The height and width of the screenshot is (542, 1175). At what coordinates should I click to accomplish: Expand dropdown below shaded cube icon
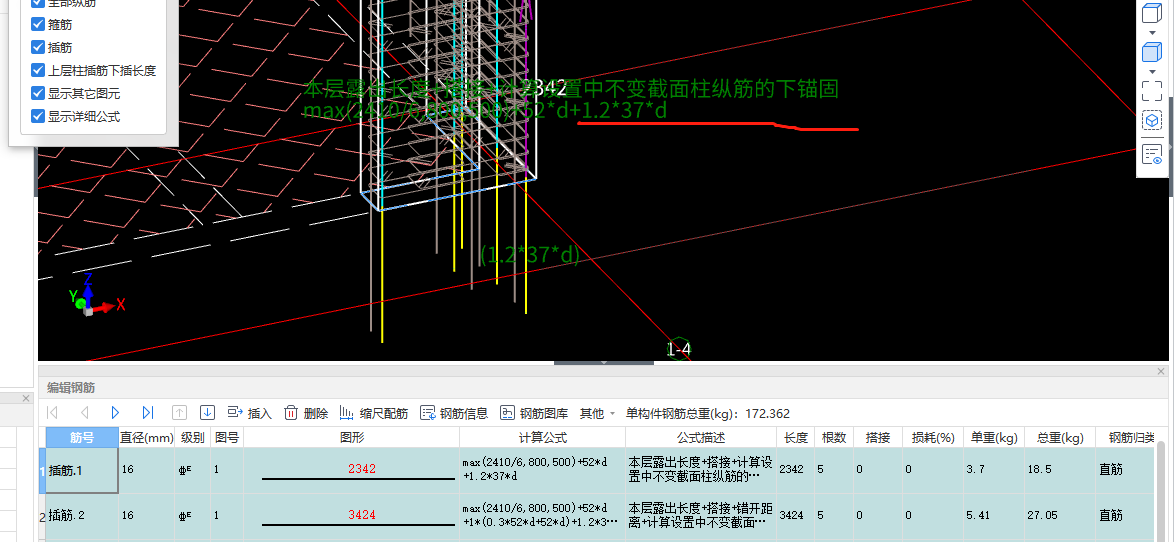pos(1152,72)
